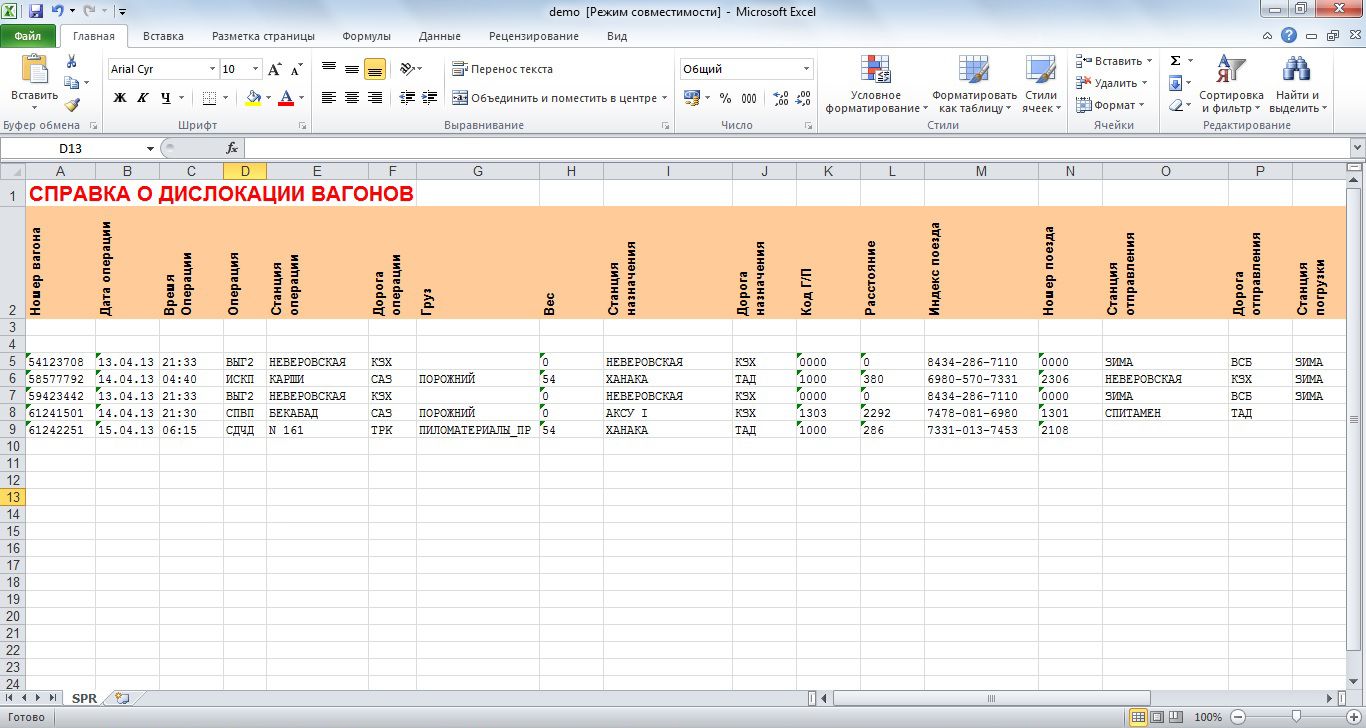The height and width of the screenshot is (728, 1366).
Task: Align text to top of cell
Action: click(x=329, y=69)
